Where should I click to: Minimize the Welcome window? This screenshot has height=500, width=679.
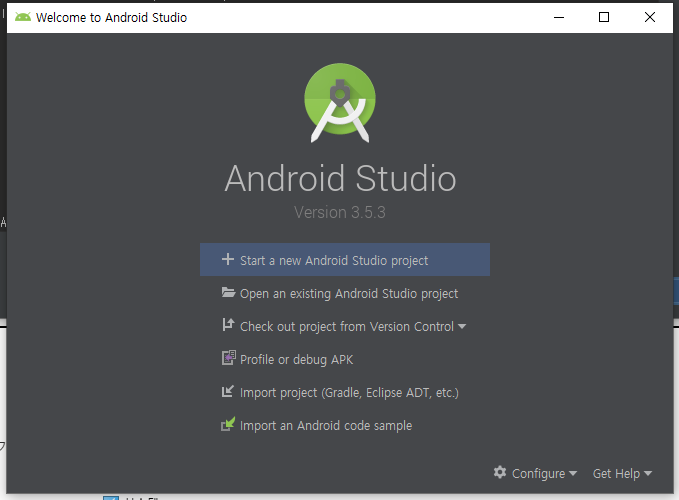click(559, 17)
